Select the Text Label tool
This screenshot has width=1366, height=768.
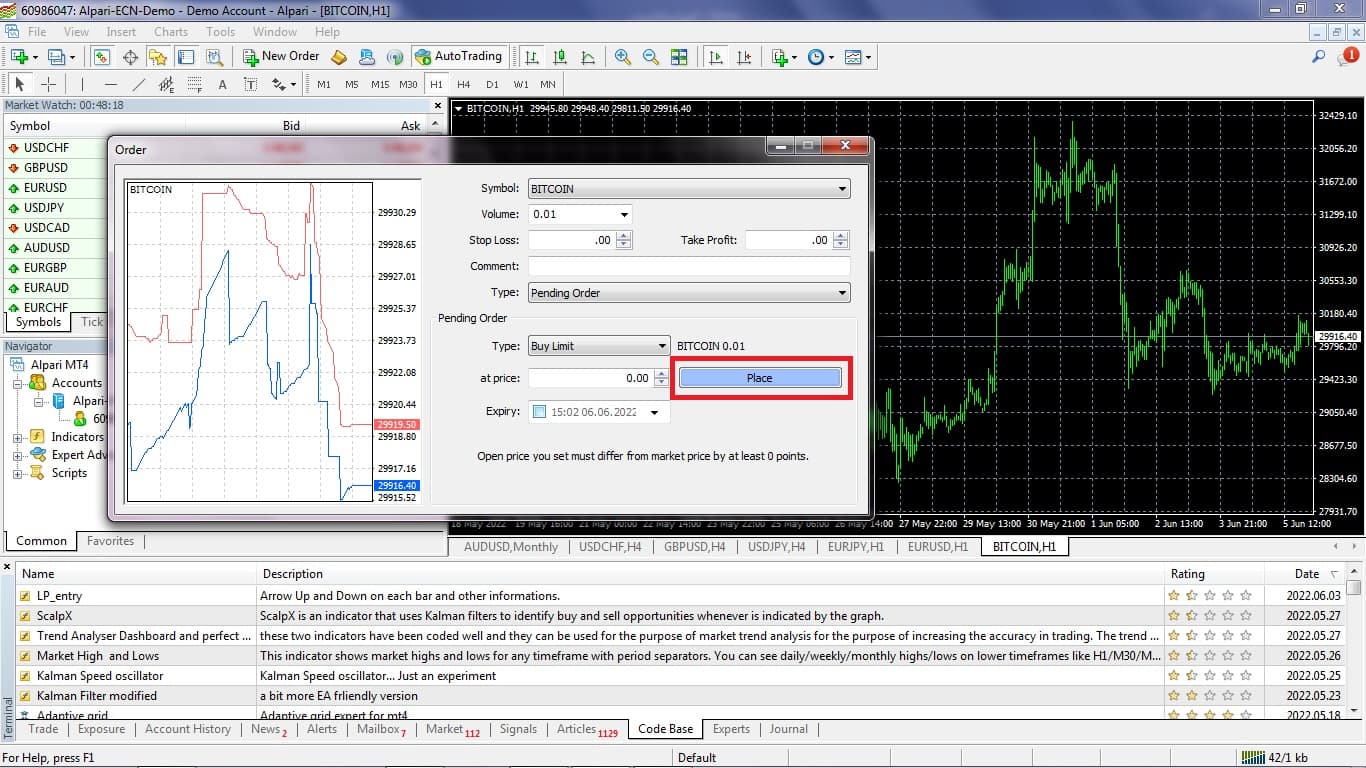pos(250,85)
